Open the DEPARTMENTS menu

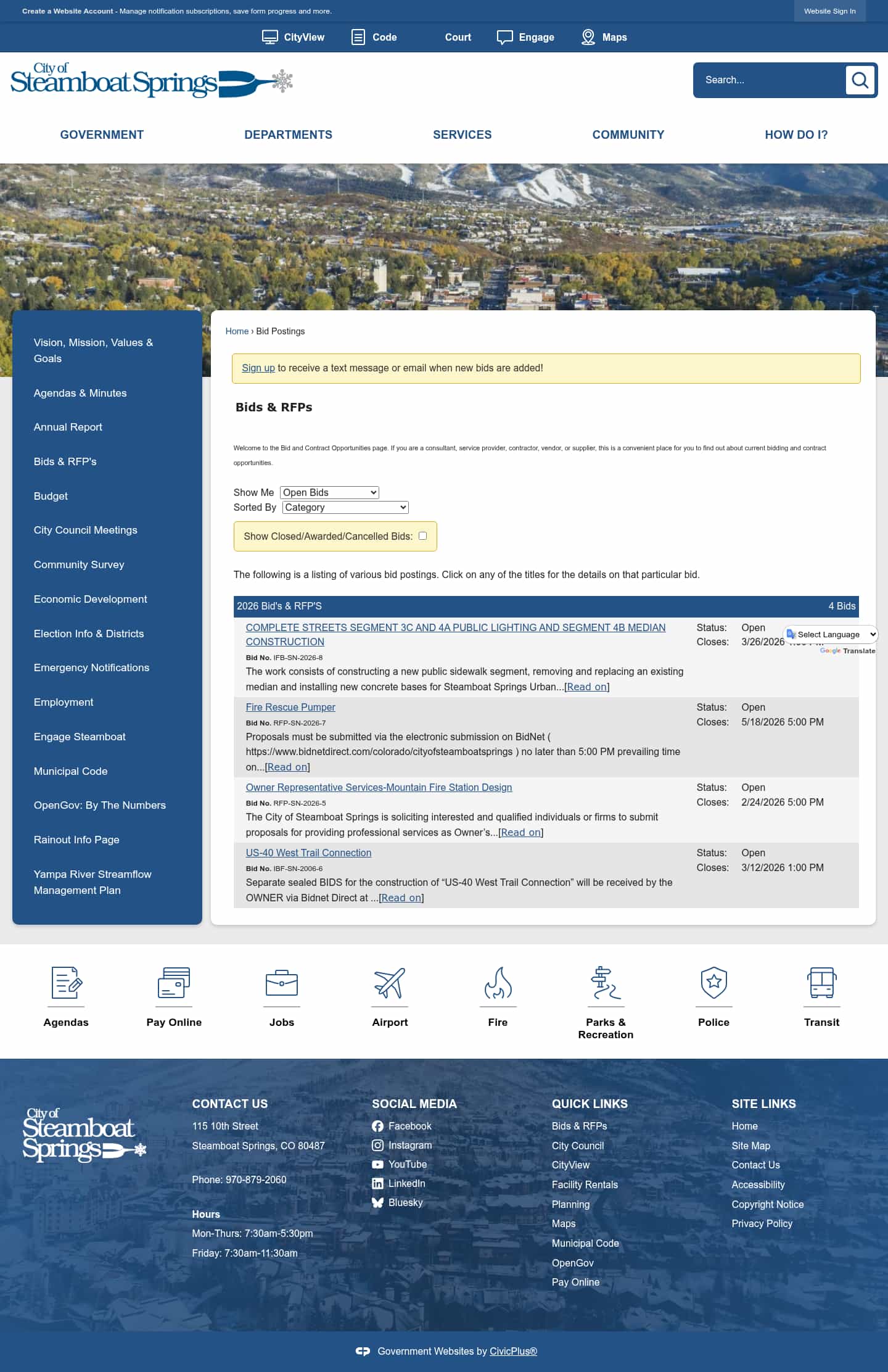click(288, 134)
